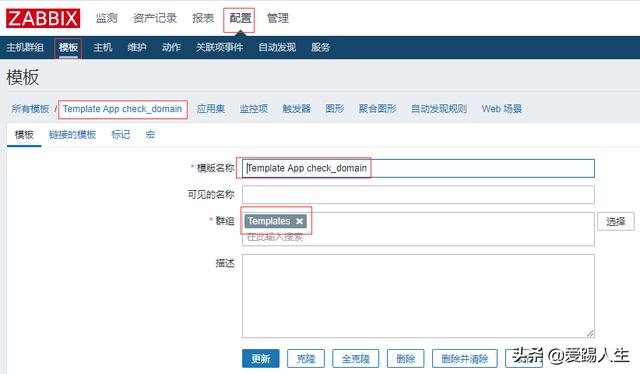The image size is (640, 374).
Task: Open 触发器 link
Action: click(296, 109)
